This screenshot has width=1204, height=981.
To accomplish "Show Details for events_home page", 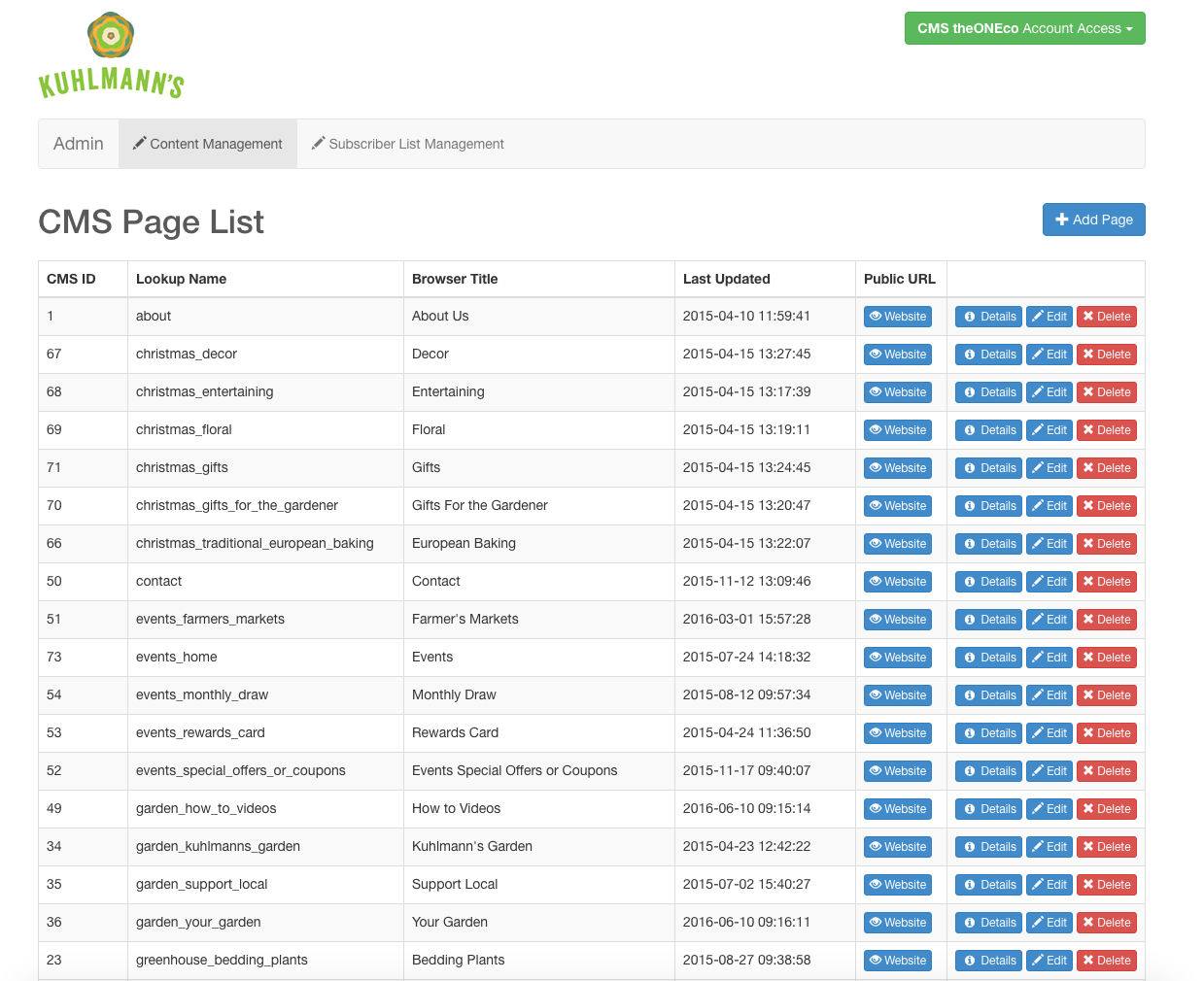I will tap(988, 658).
